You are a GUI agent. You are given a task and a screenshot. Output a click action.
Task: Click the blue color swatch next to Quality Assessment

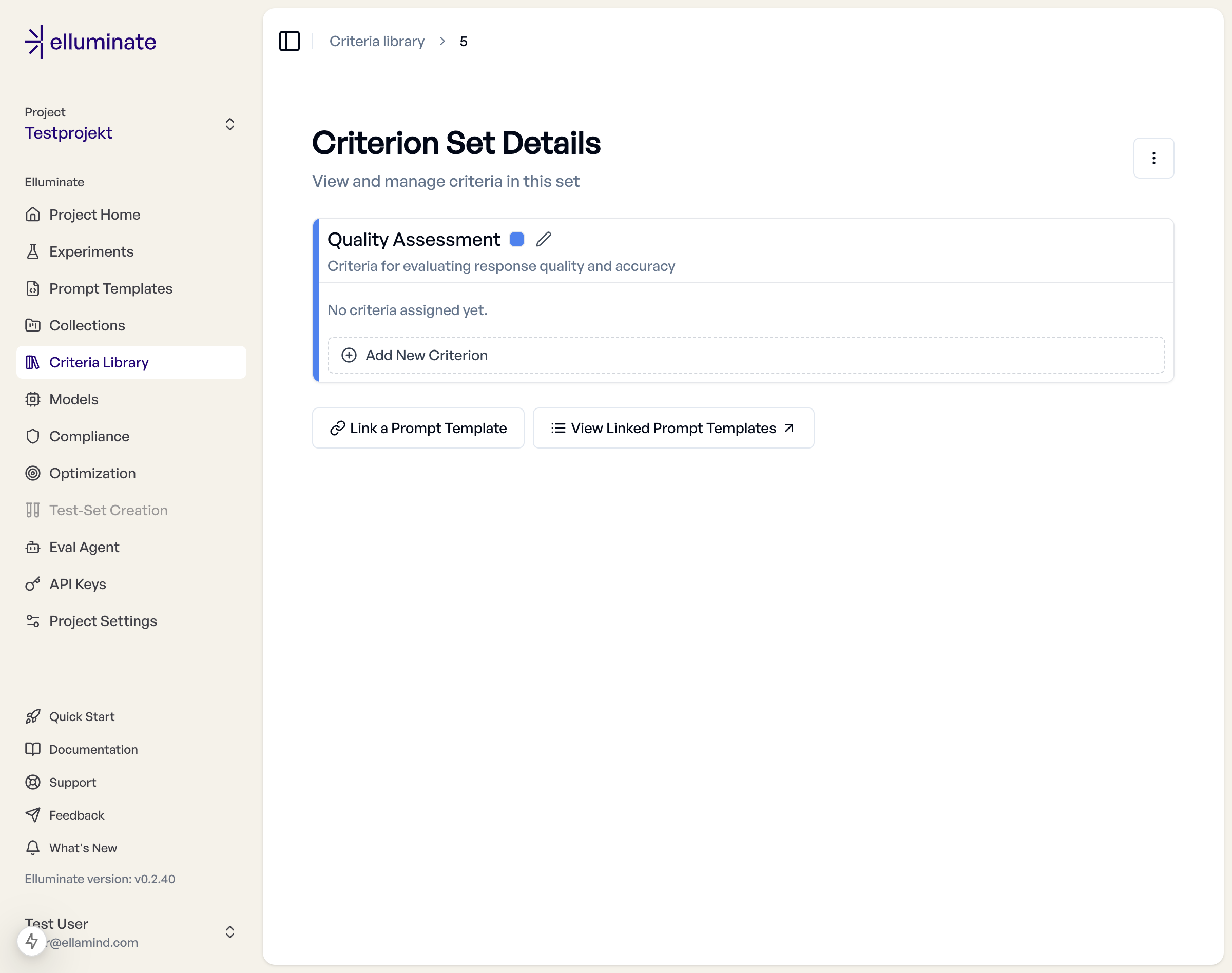(517, 239)
